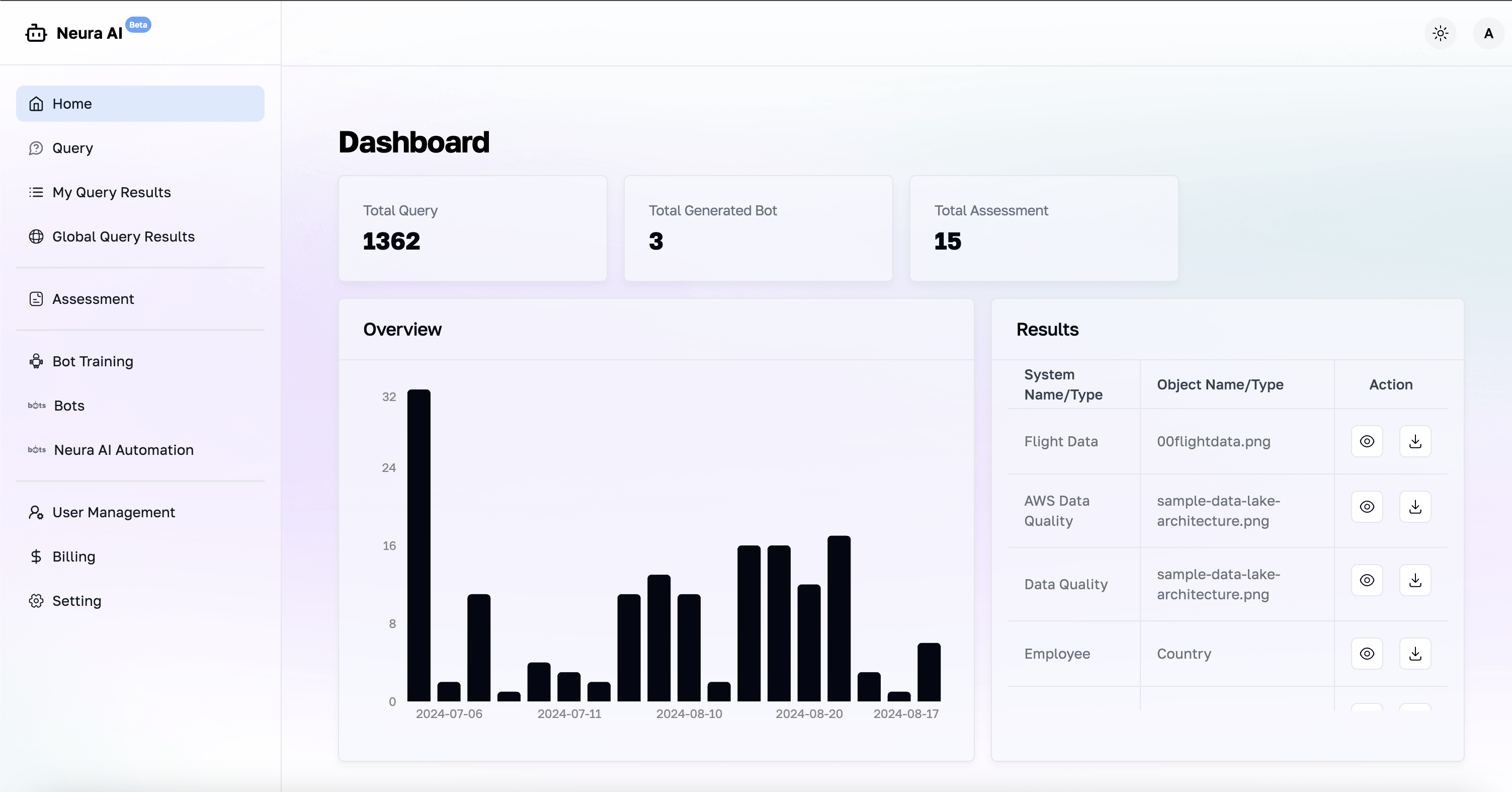View the Employee row result
Image resolution: width=1512 pixels, height=792 pixels.
tap(1367, 654)
